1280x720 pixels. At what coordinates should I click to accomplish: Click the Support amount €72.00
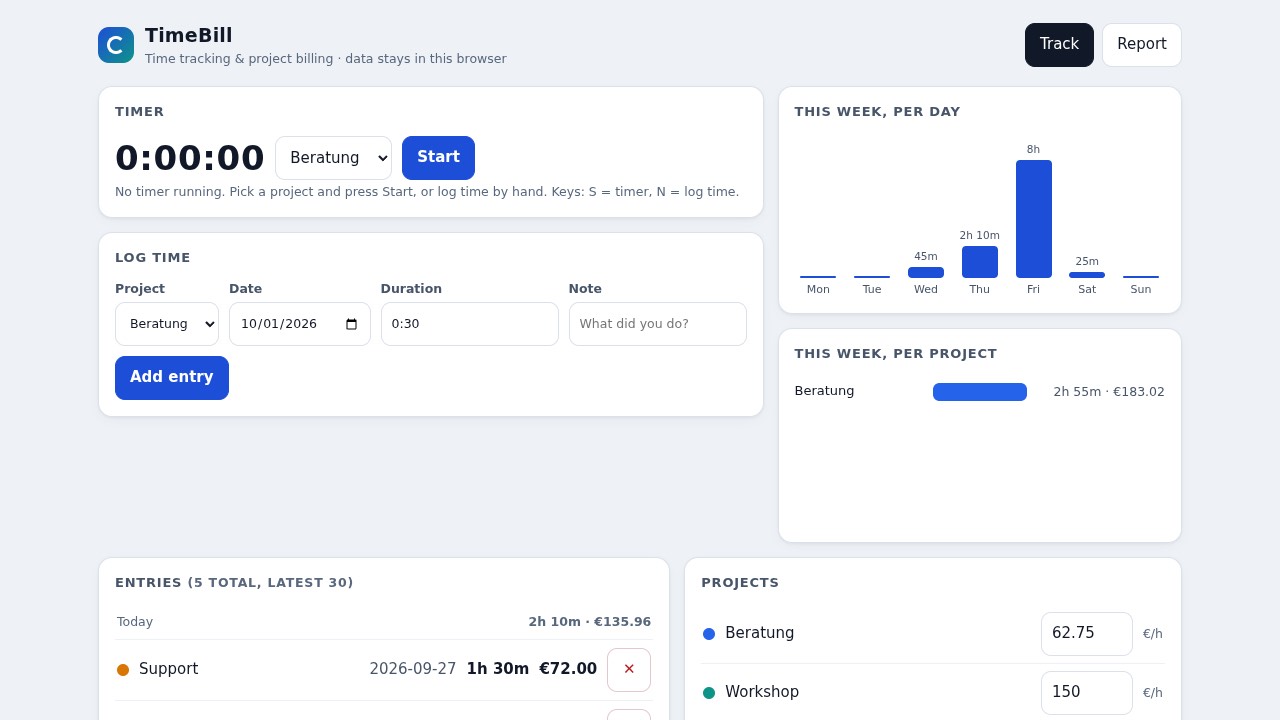pyautogui.click(x=568, y=670)
